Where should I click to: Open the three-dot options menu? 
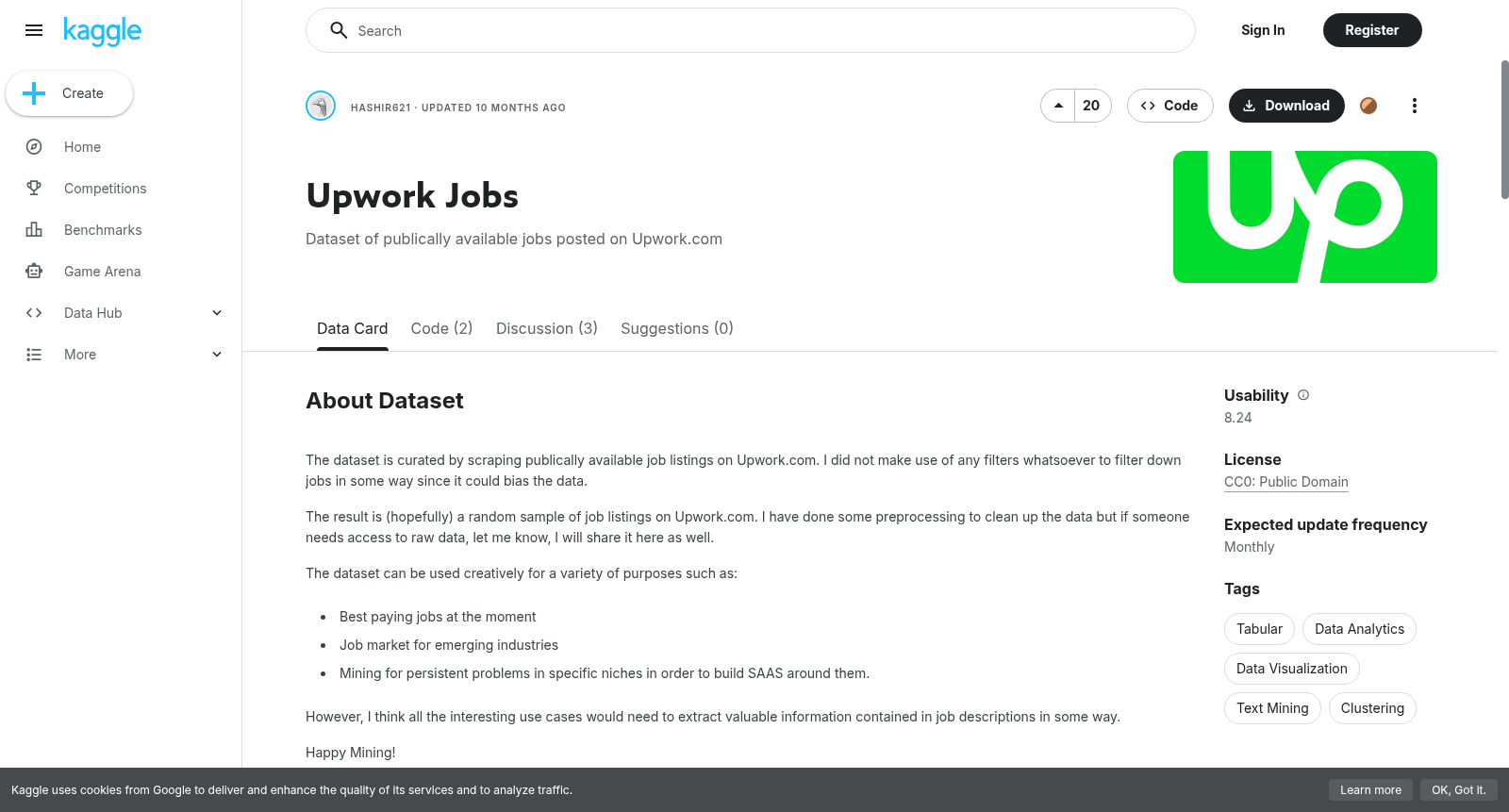coord(1414,106)
